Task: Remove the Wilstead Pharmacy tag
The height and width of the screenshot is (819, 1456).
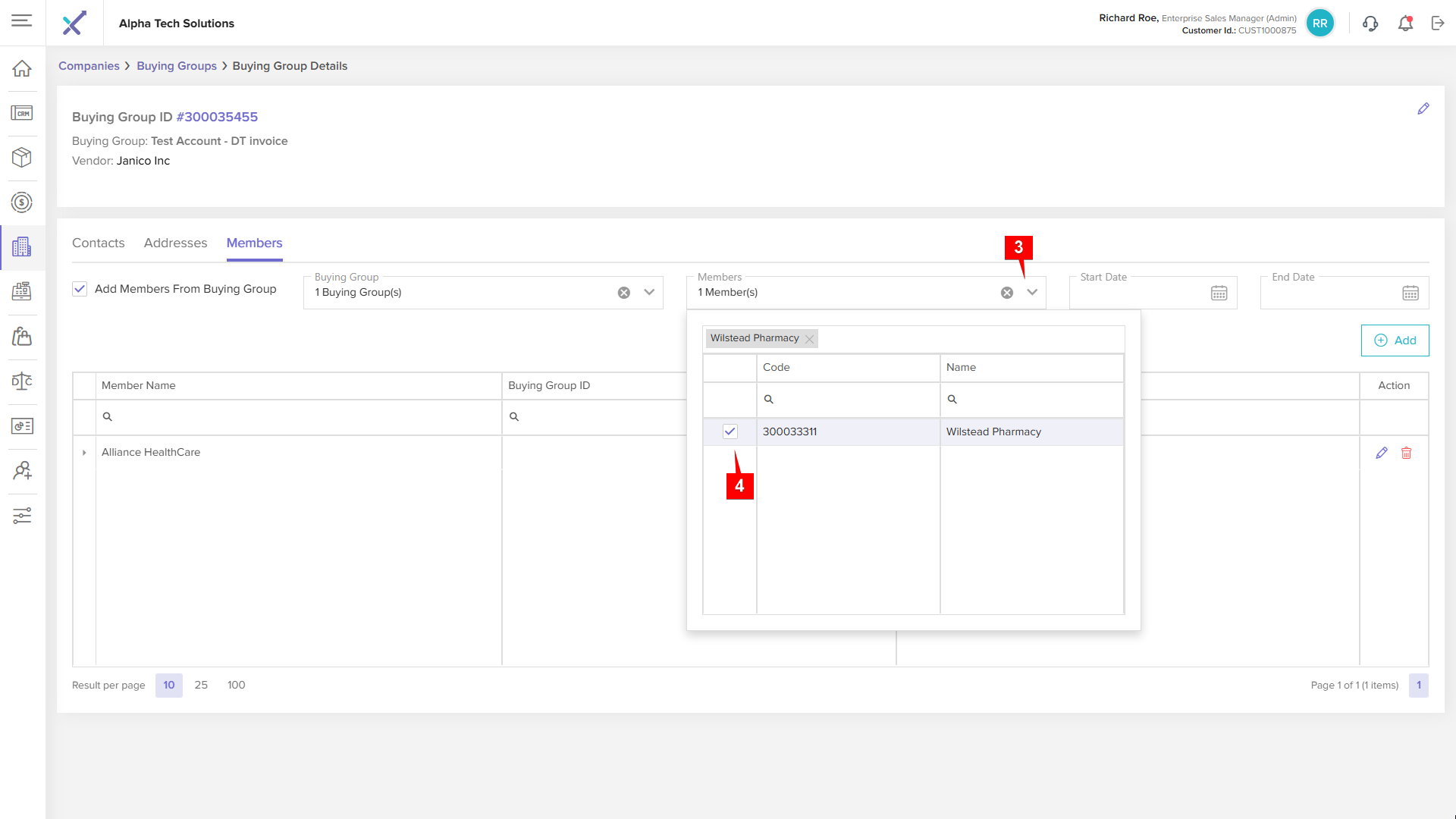Action: pos(810,339)
